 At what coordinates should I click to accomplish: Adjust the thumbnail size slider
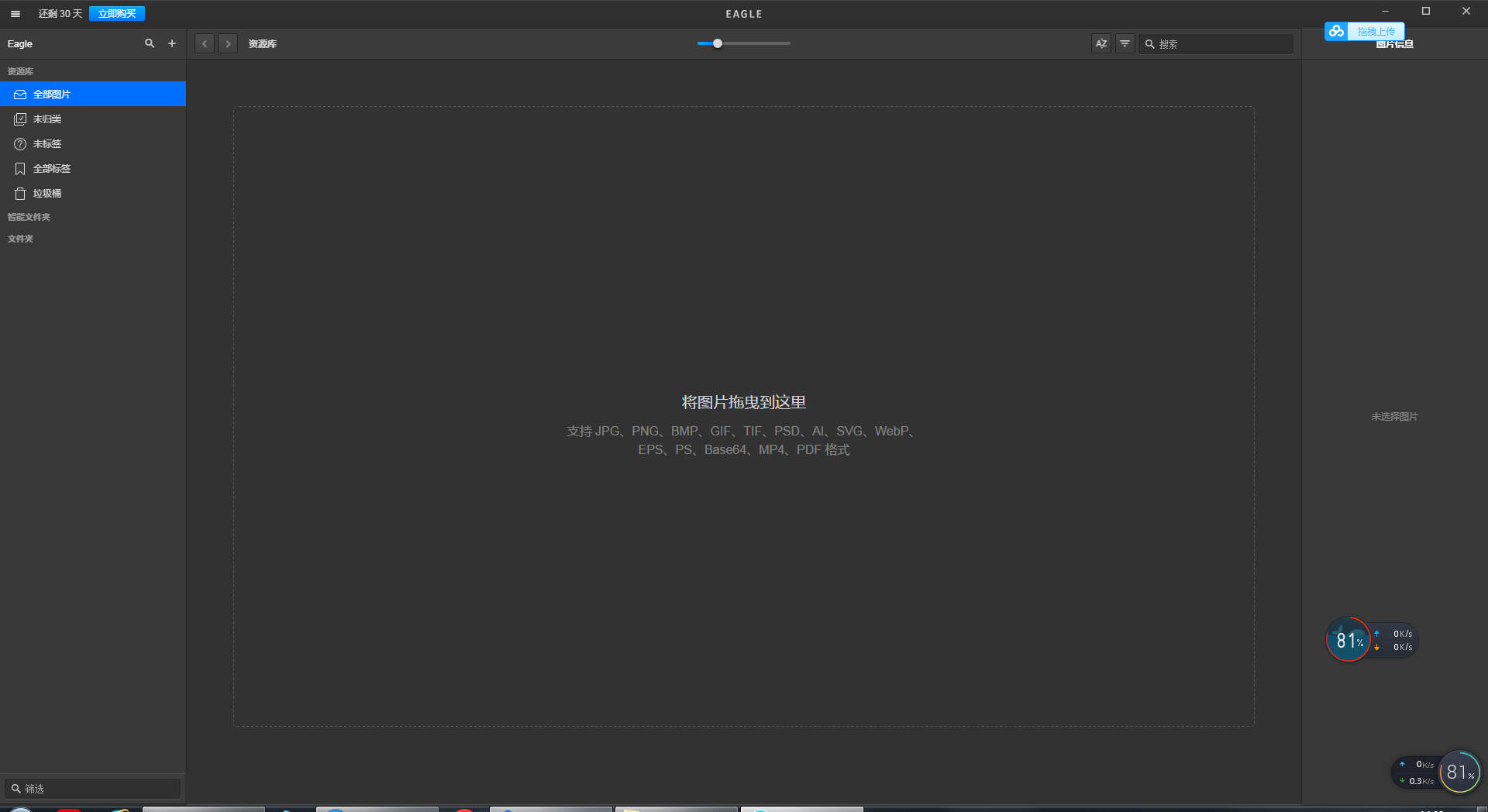[x=717, y=43]
